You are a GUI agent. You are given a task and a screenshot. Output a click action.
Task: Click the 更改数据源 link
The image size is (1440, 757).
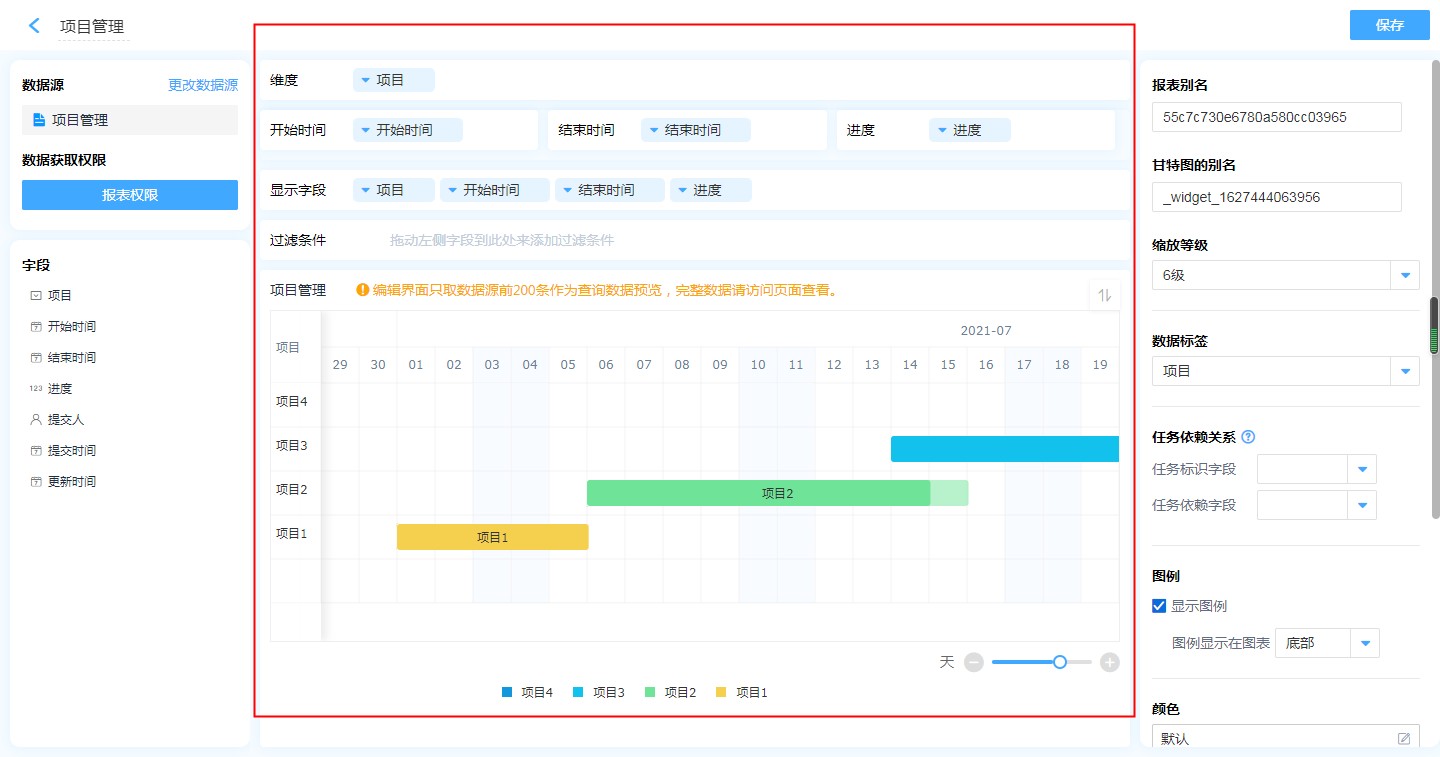203,85
